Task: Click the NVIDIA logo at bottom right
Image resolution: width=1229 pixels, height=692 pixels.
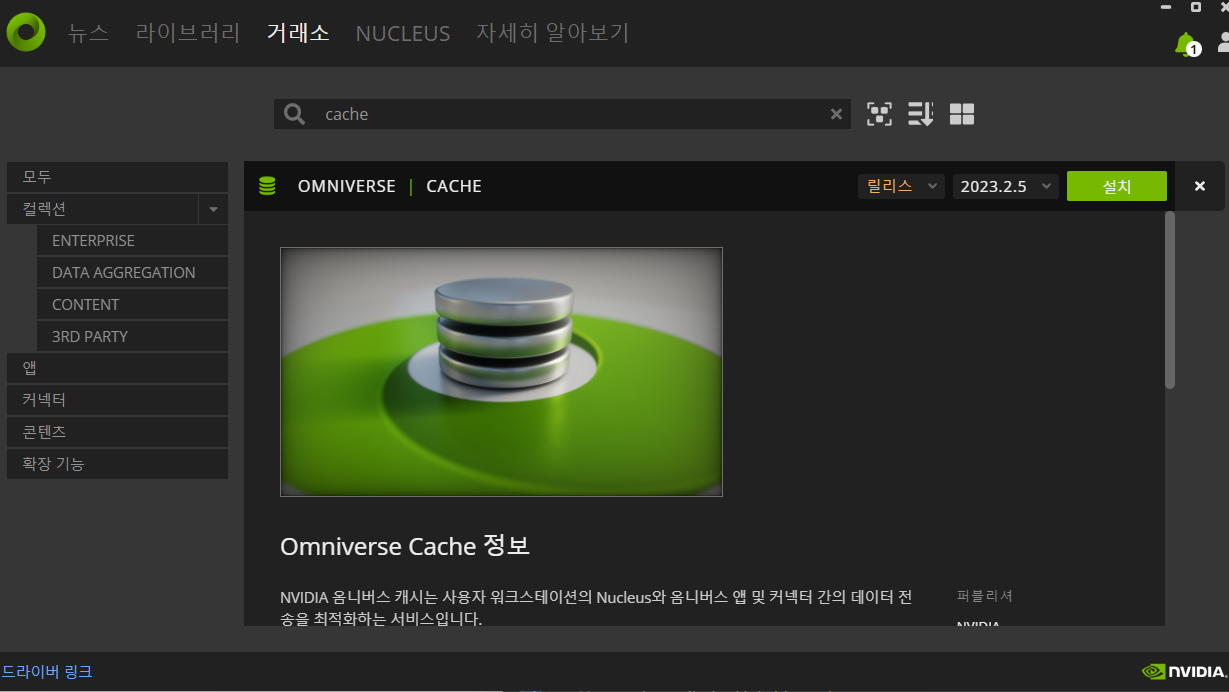Action: (x=1183, y=672)
